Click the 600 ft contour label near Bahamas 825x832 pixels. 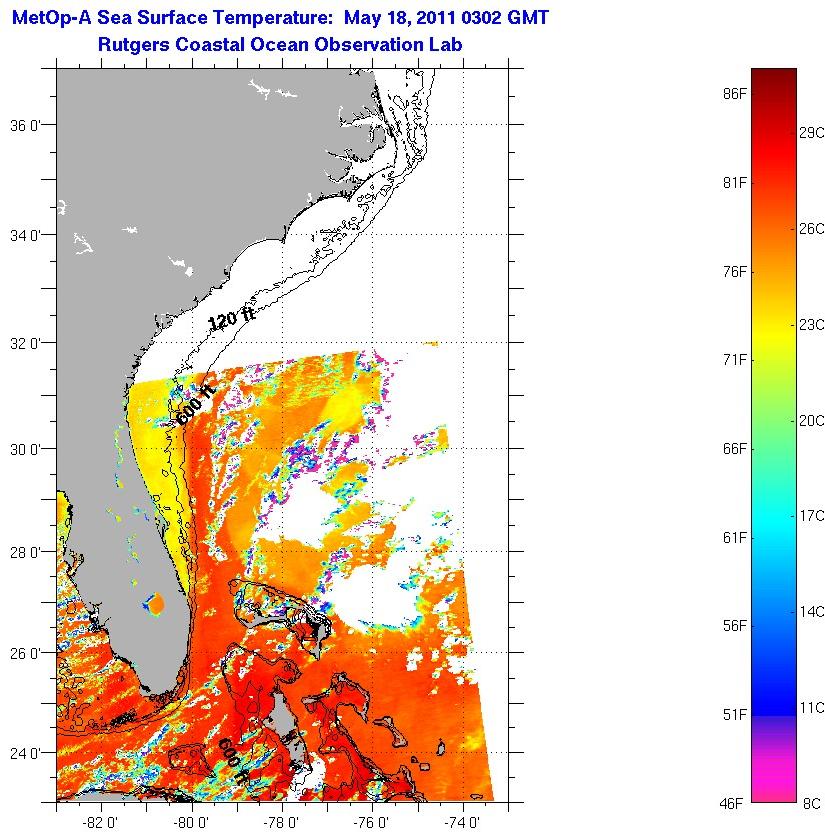coord(233,762)
